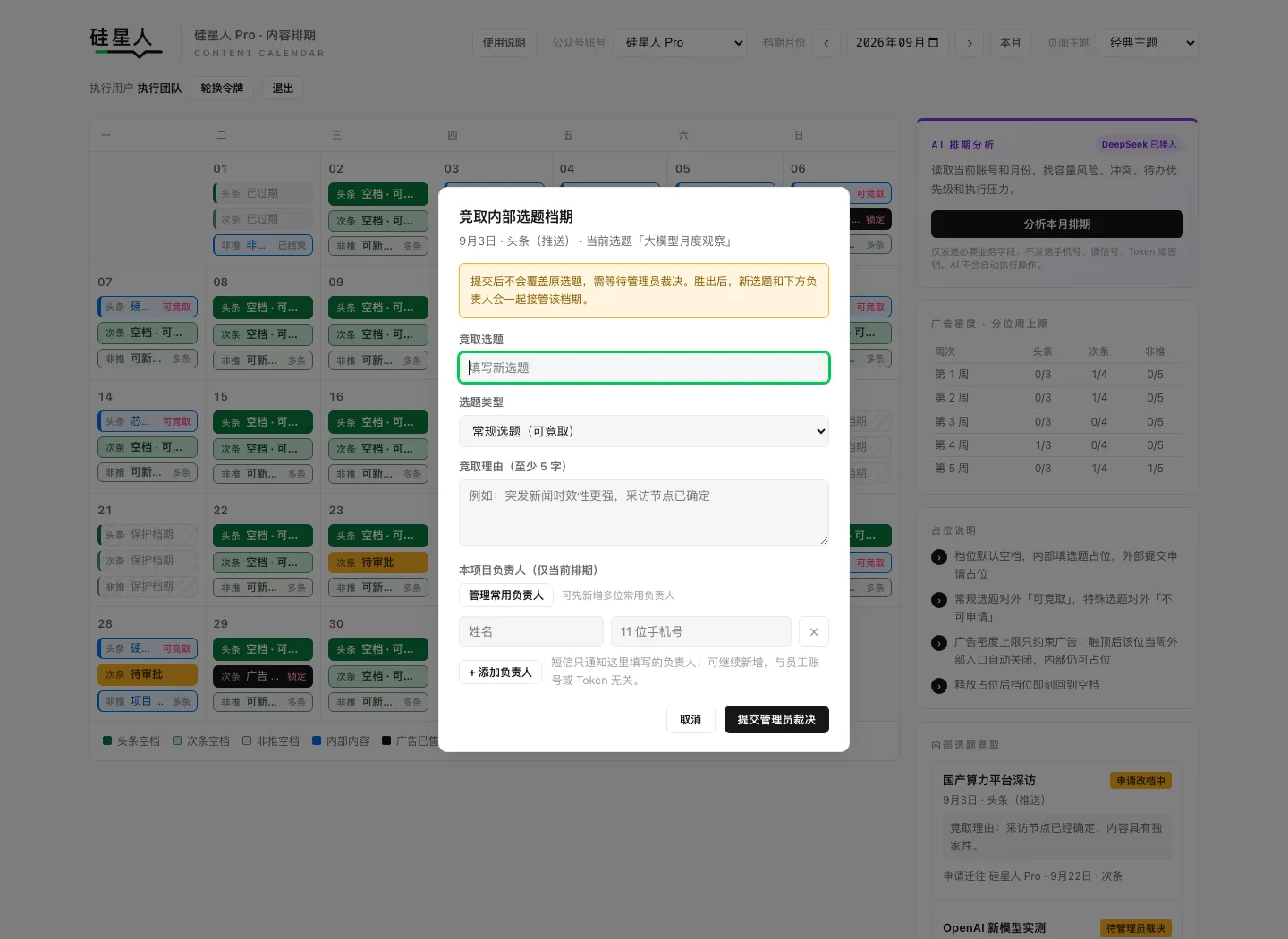Click the 待审批 slot on day 23

[x=378, y=563]
